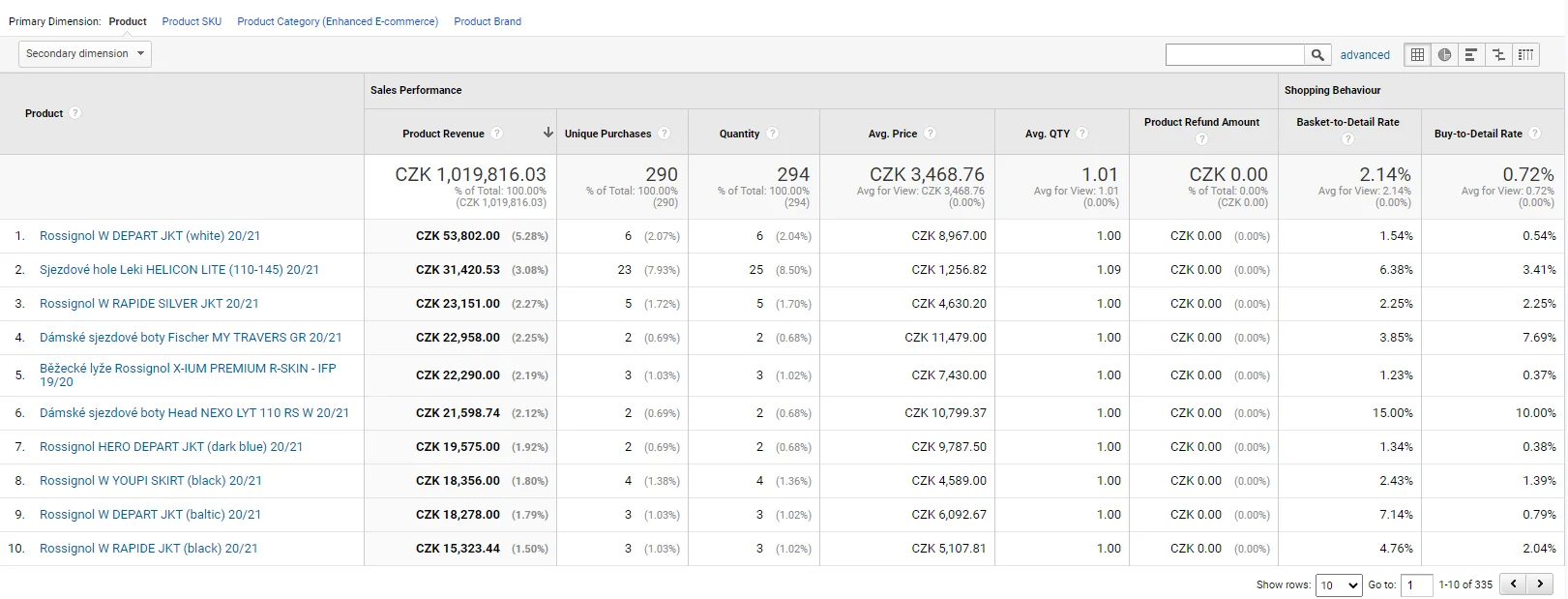Select the comparison view icon
1568x599 pixels.
point(1498,55)
